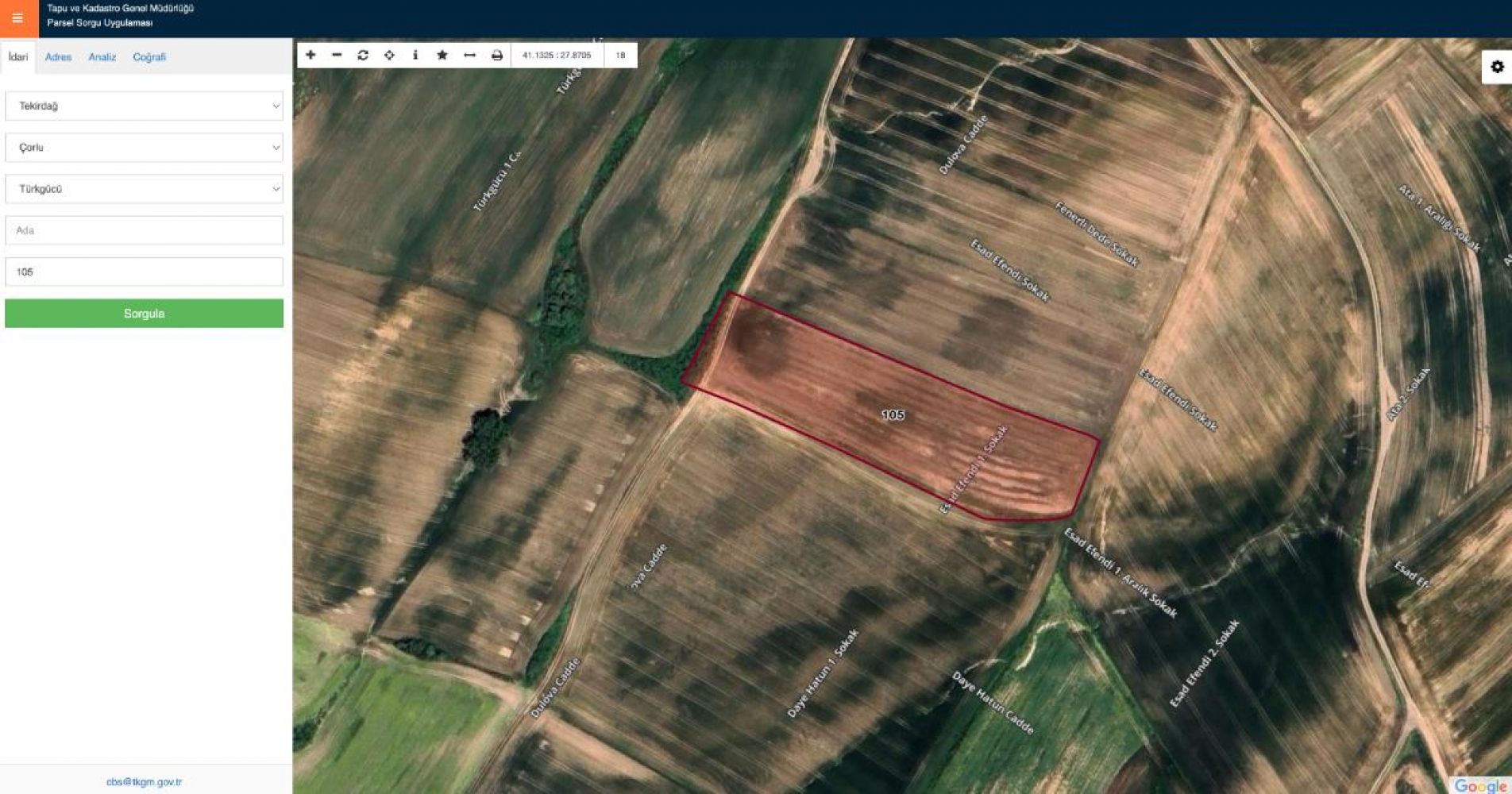Click the zoom in plus icon

(310, 55)
